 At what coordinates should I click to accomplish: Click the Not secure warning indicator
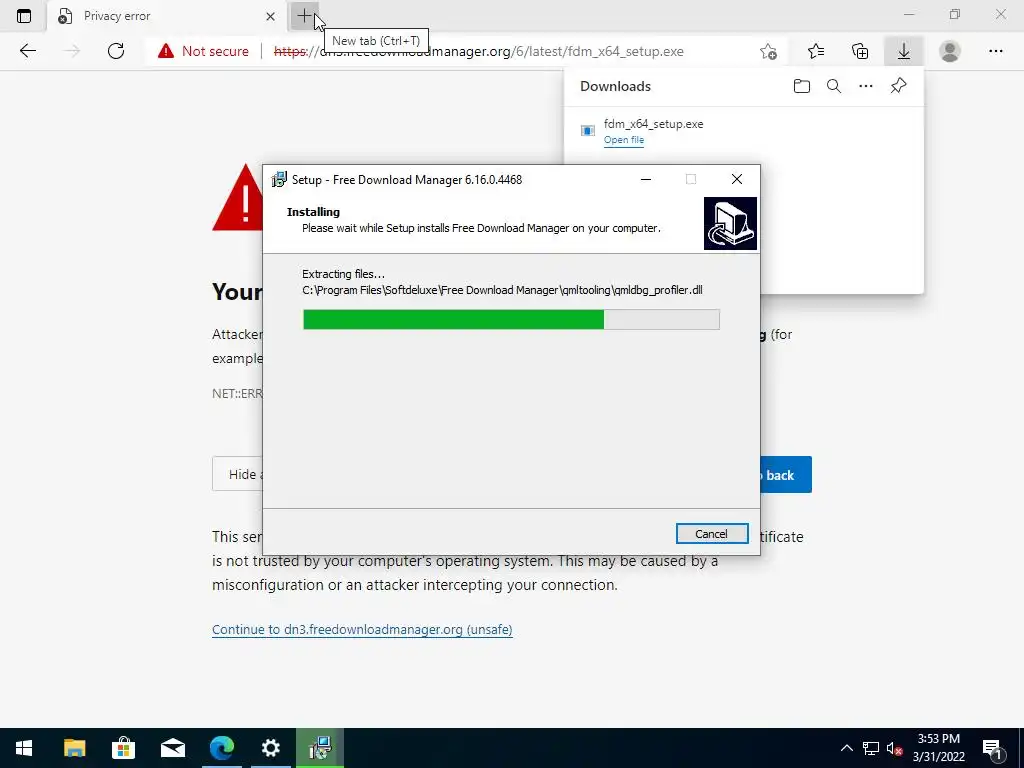(x=203, y=51)
